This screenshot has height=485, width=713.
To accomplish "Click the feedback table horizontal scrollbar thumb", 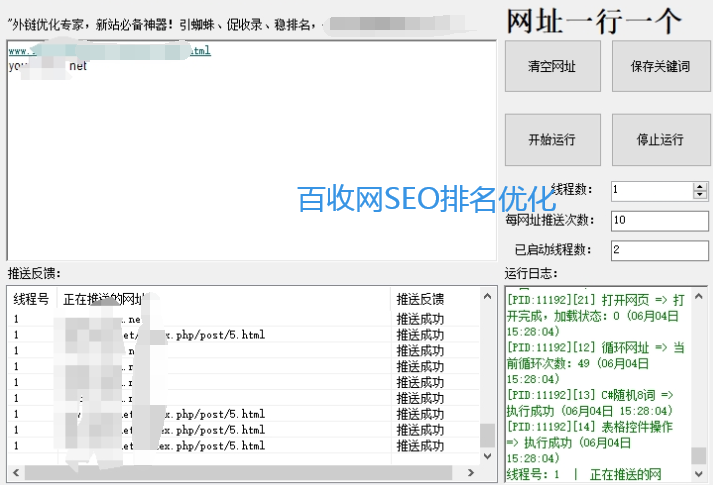I will coord(239,473).
